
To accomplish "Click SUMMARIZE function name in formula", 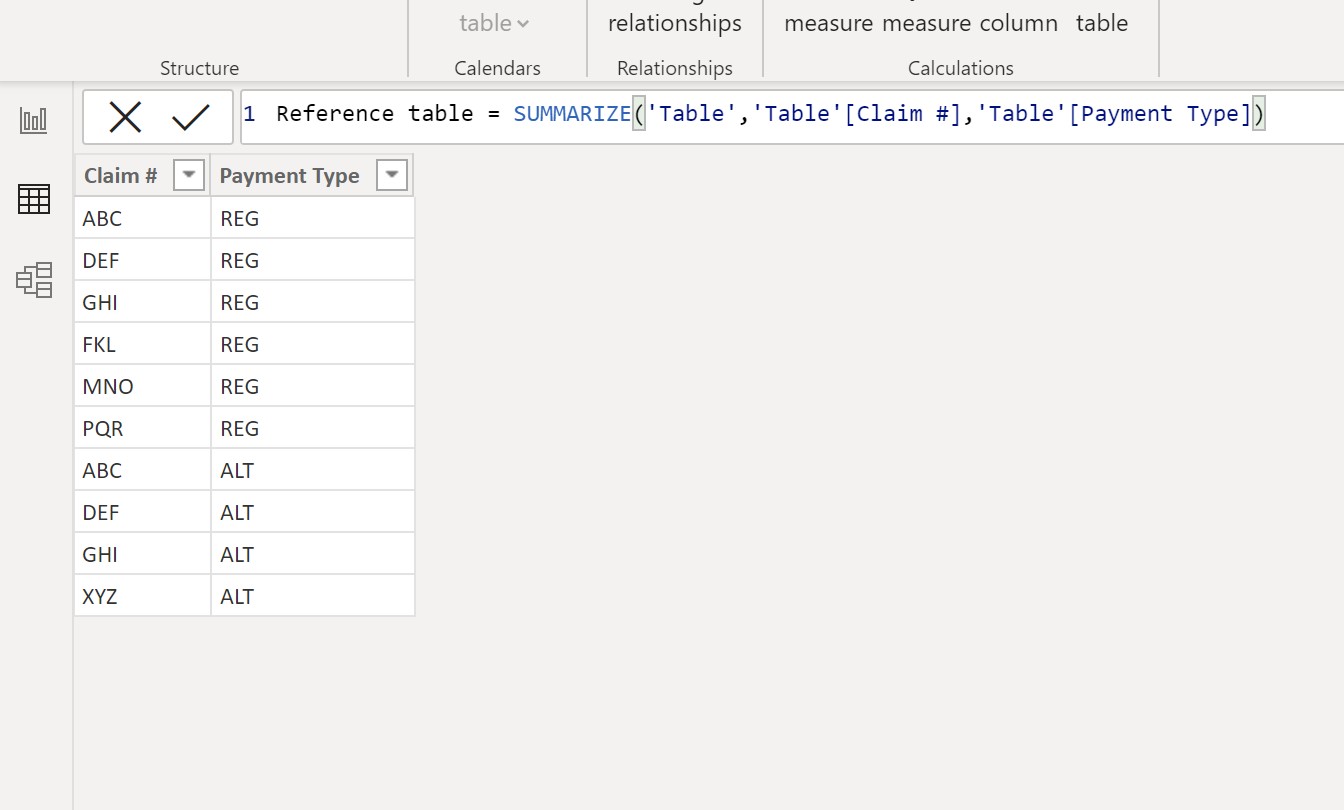I will pyautogui.click(x=572, y=114).
